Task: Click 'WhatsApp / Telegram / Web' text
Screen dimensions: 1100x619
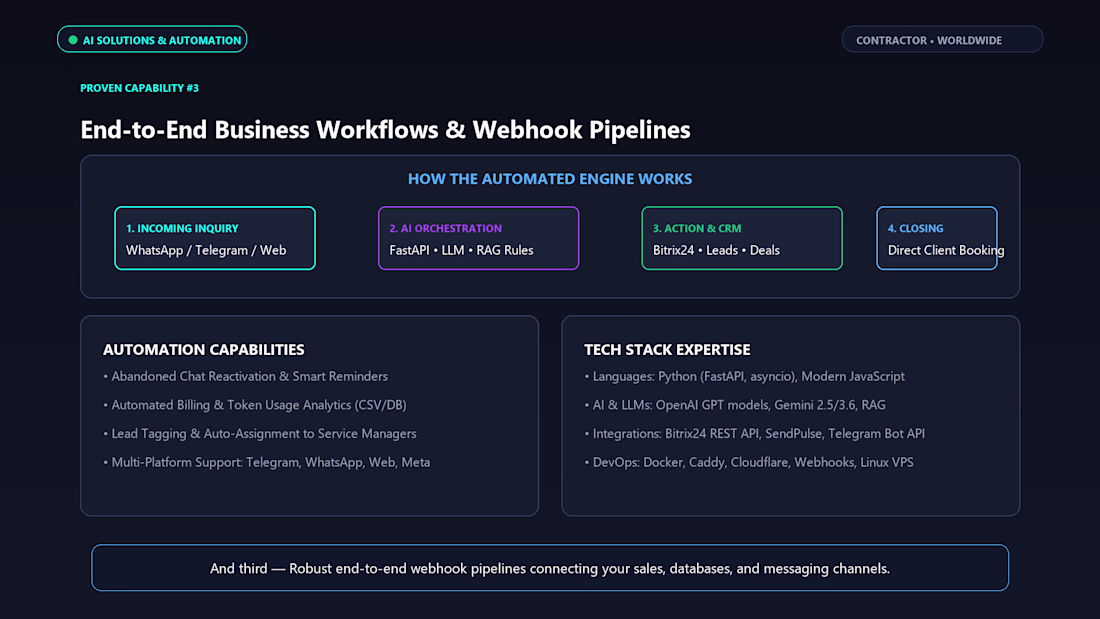Action: [x=206, y=251]
